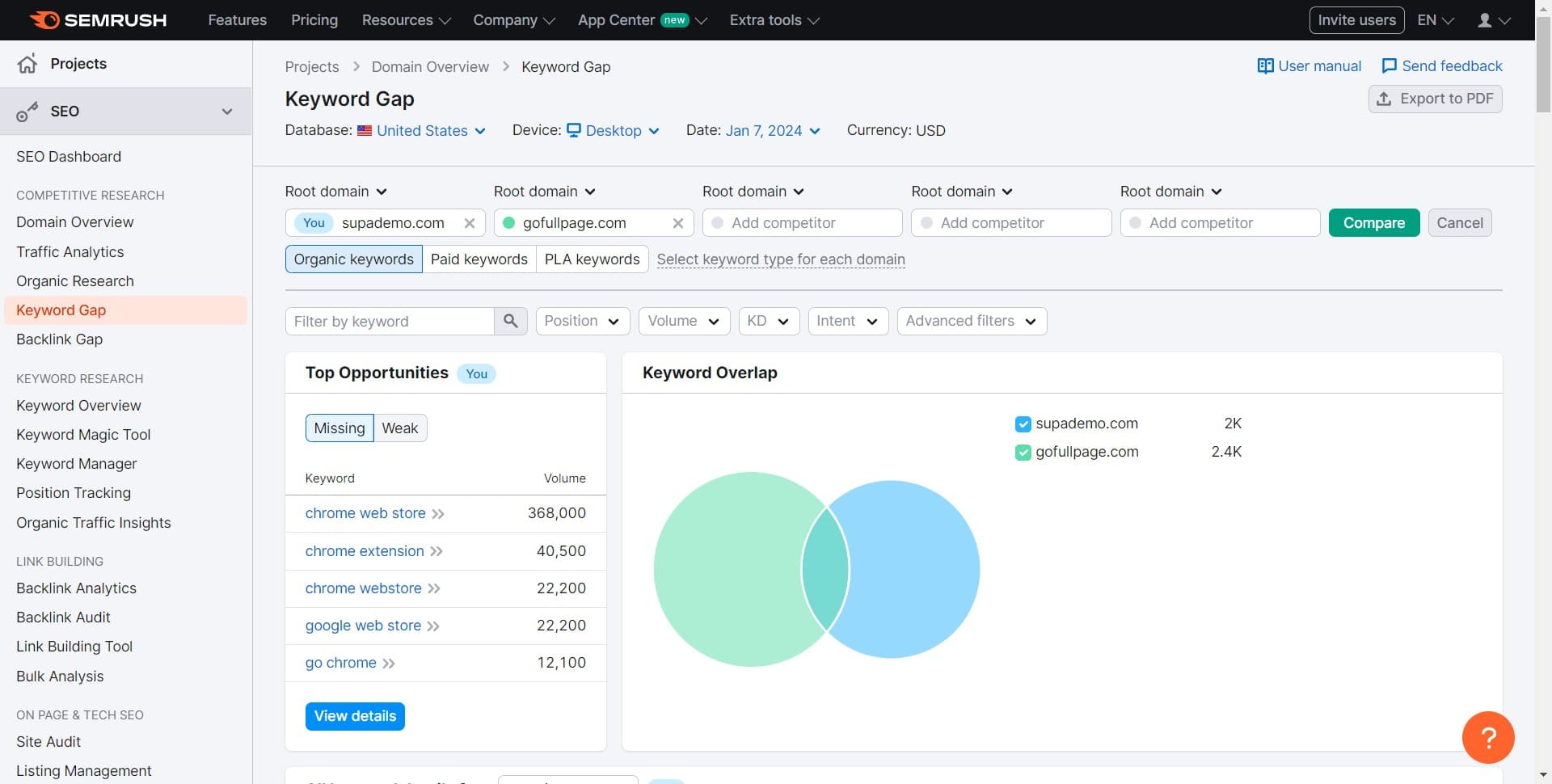Click the View details button
This screenshot has height=784, width=1552.
click(x=355, y=716)
